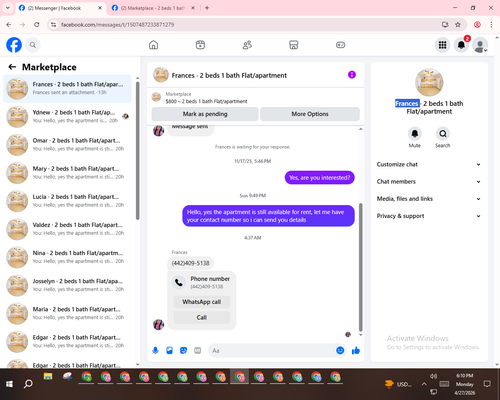The image size is (500, 400).
Task: Open the Reels video icon
Action: 200,45
